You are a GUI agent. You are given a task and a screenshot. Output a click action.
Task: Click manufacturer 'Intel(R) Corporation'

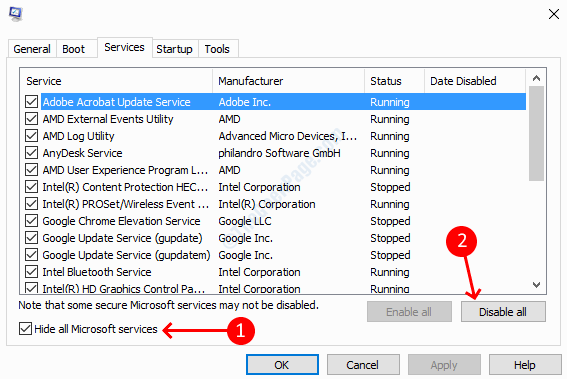[x=267, y=204]
